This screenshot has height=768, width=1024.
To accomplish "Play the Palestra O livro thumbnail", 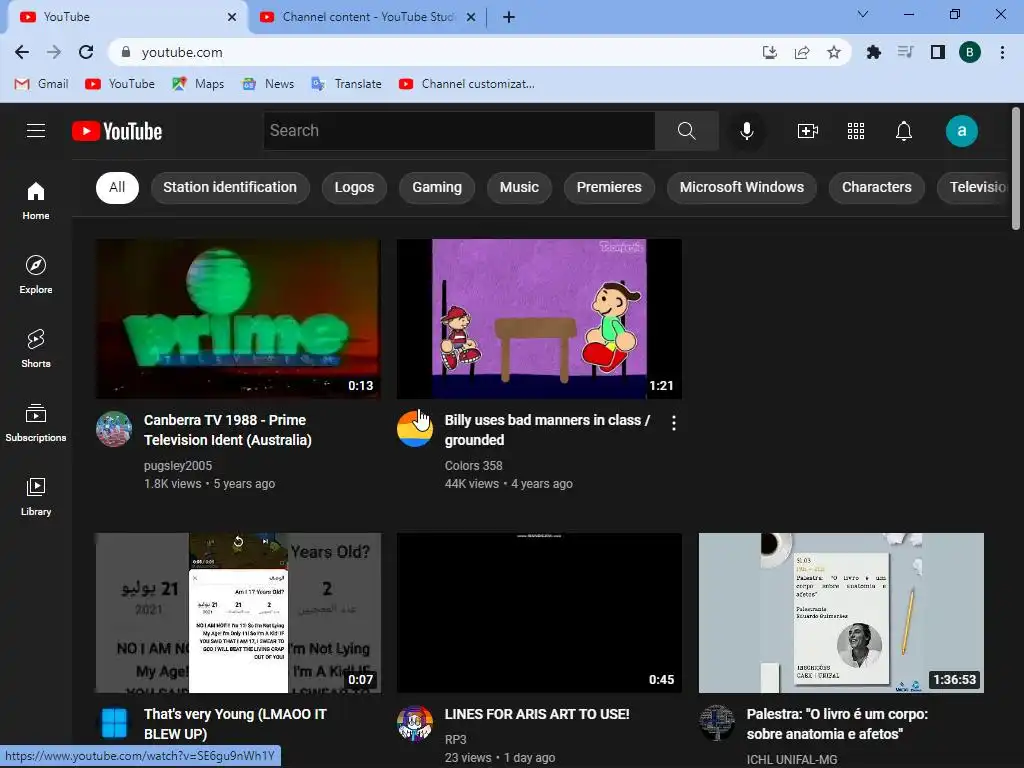I will coord(841,613).
